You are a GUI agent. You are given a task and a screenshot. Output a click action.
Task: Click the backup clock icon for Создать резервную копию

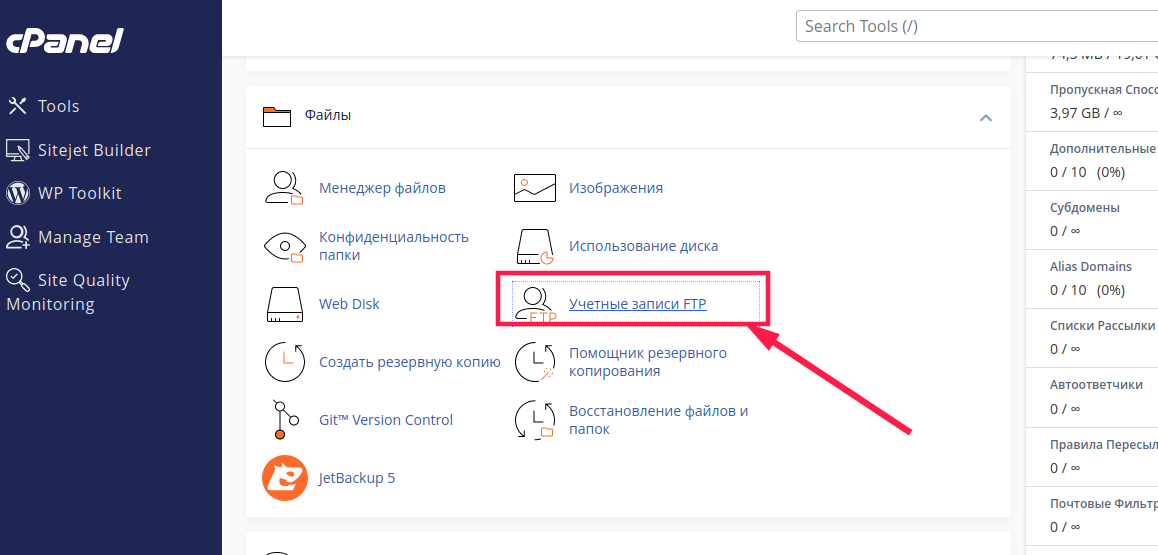click(x=284, y=362)
